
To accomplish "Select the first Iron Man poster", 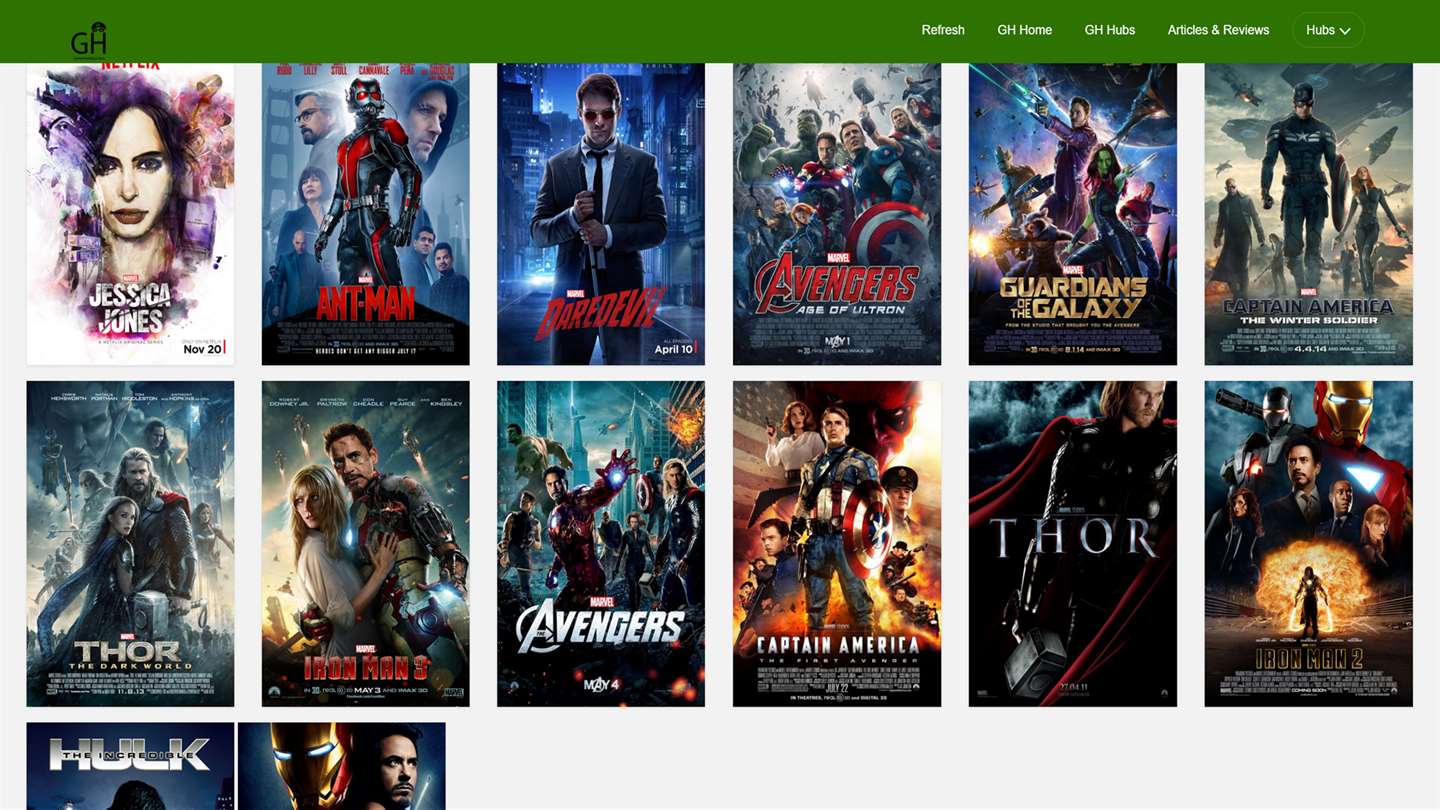I will (342, 766).
